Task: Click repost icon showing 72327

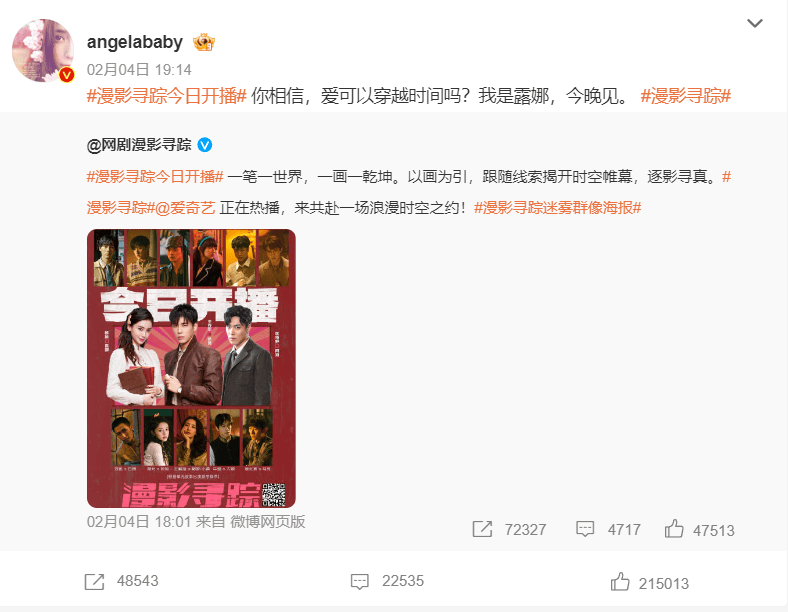Action: 482,529
